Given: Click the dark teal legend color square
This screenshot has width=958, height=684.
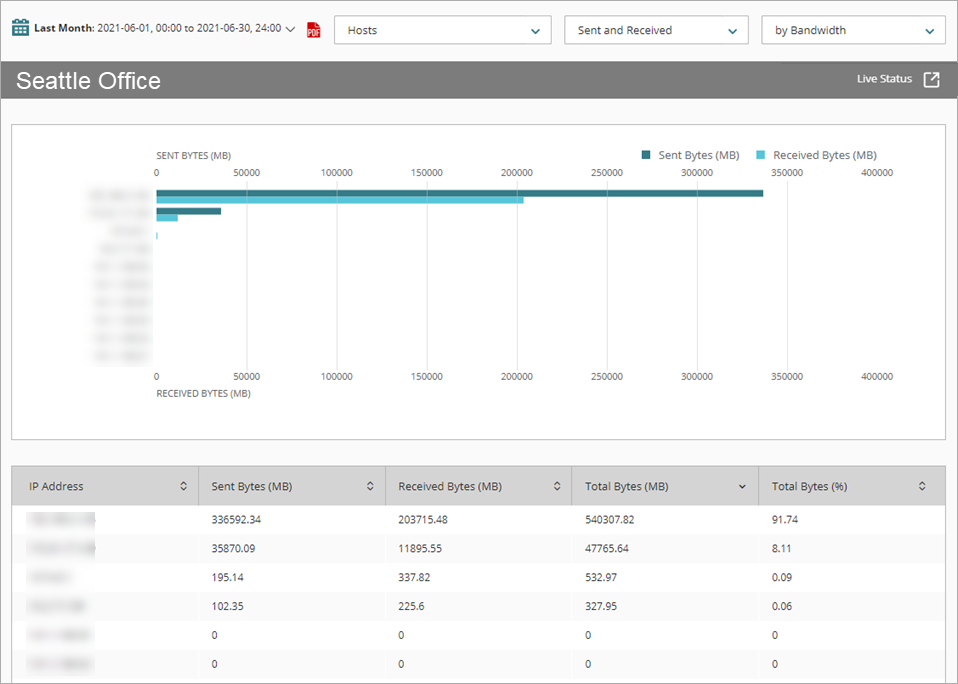Looking at the screenshot, I should (x=645, y=155).
